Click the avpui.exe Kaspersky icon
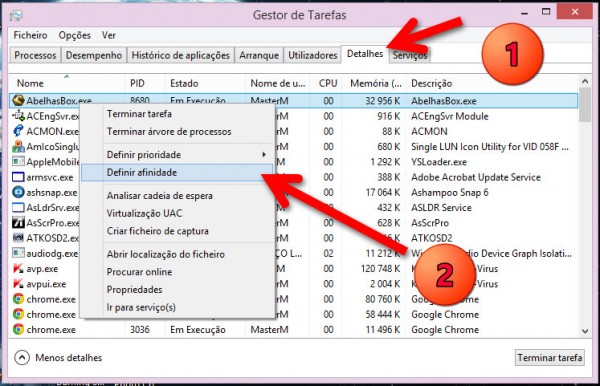Screen dimensions: 600x386 [18, 284]
